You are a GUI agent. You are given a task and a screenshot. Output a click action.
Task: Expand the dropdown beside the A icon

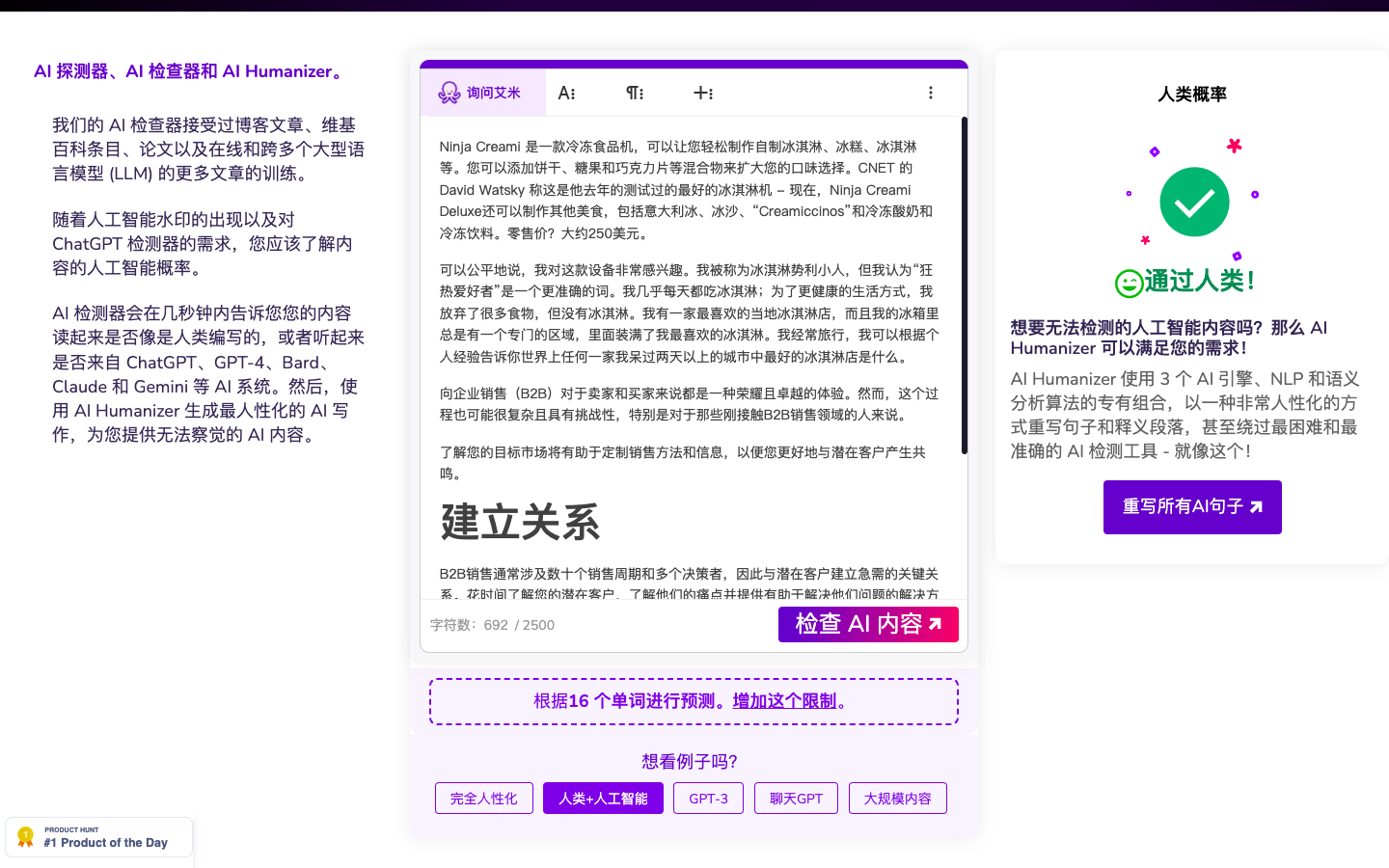[573, 93]
